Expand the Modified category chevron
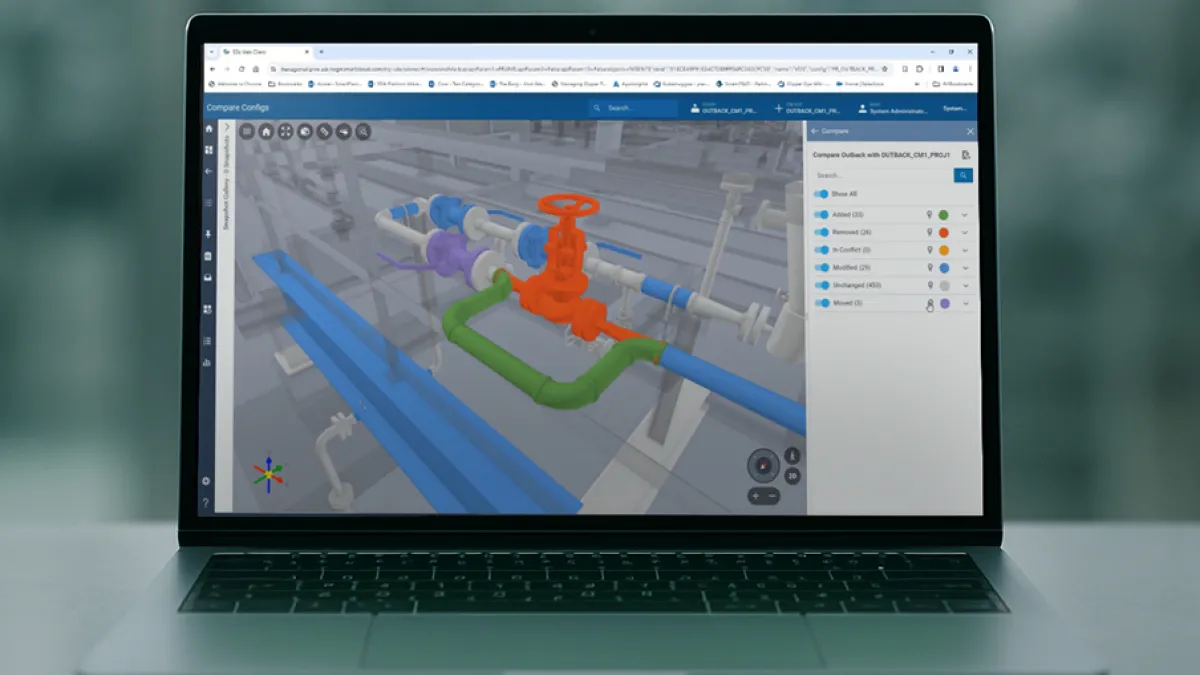The image size is (1200, 675). [x=965, y=268]
